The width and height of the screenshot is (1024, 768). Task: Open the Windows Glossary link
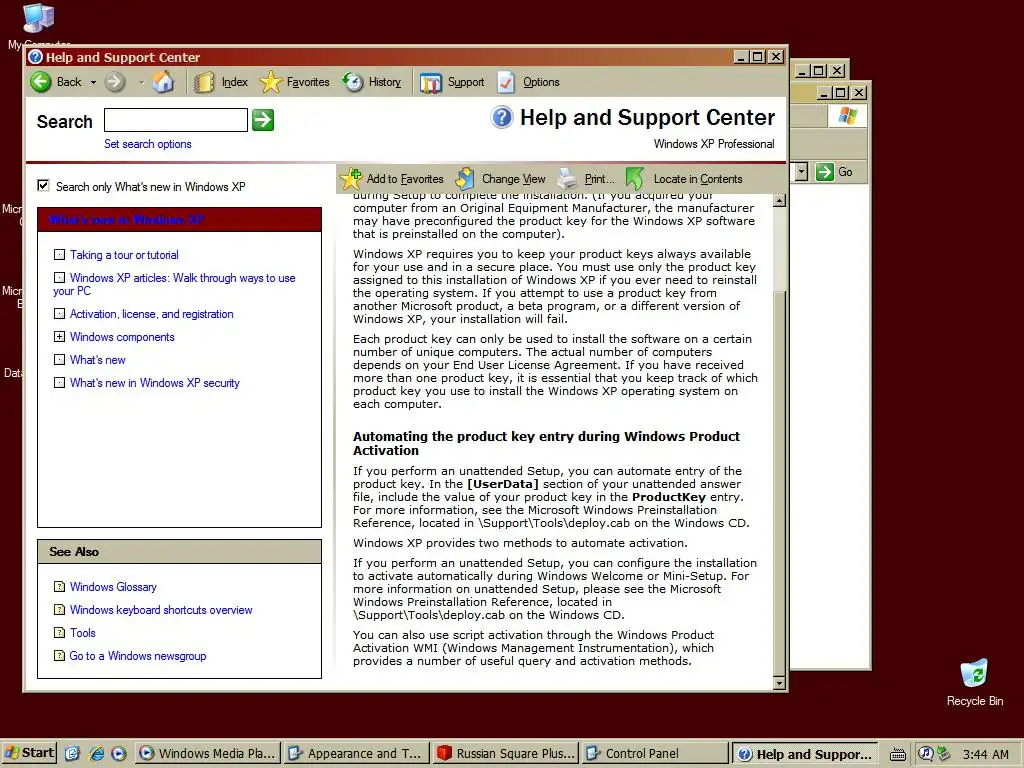click(113, 587)
